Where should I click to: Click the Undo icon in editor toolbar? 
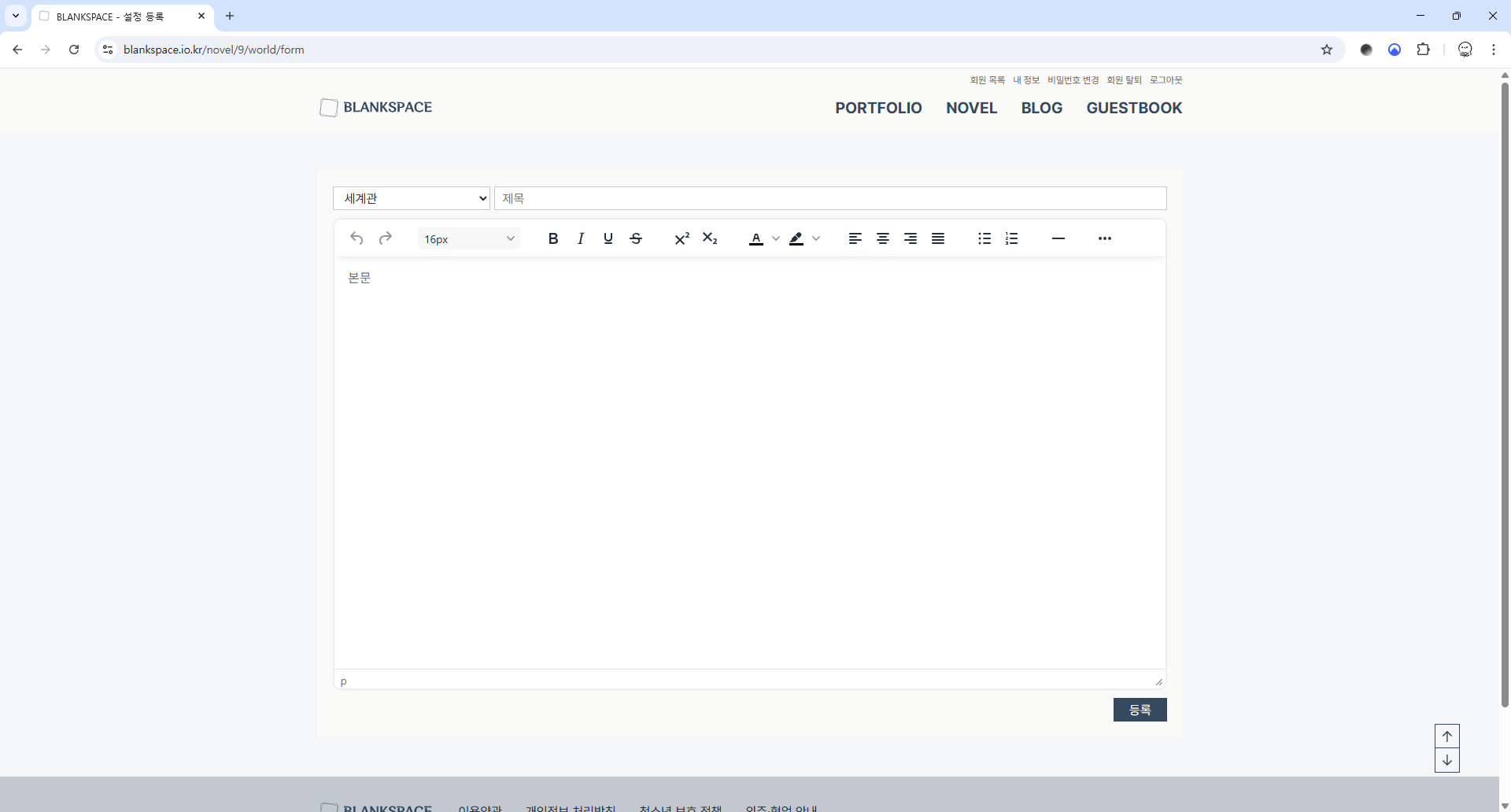[x=357, y=238]
